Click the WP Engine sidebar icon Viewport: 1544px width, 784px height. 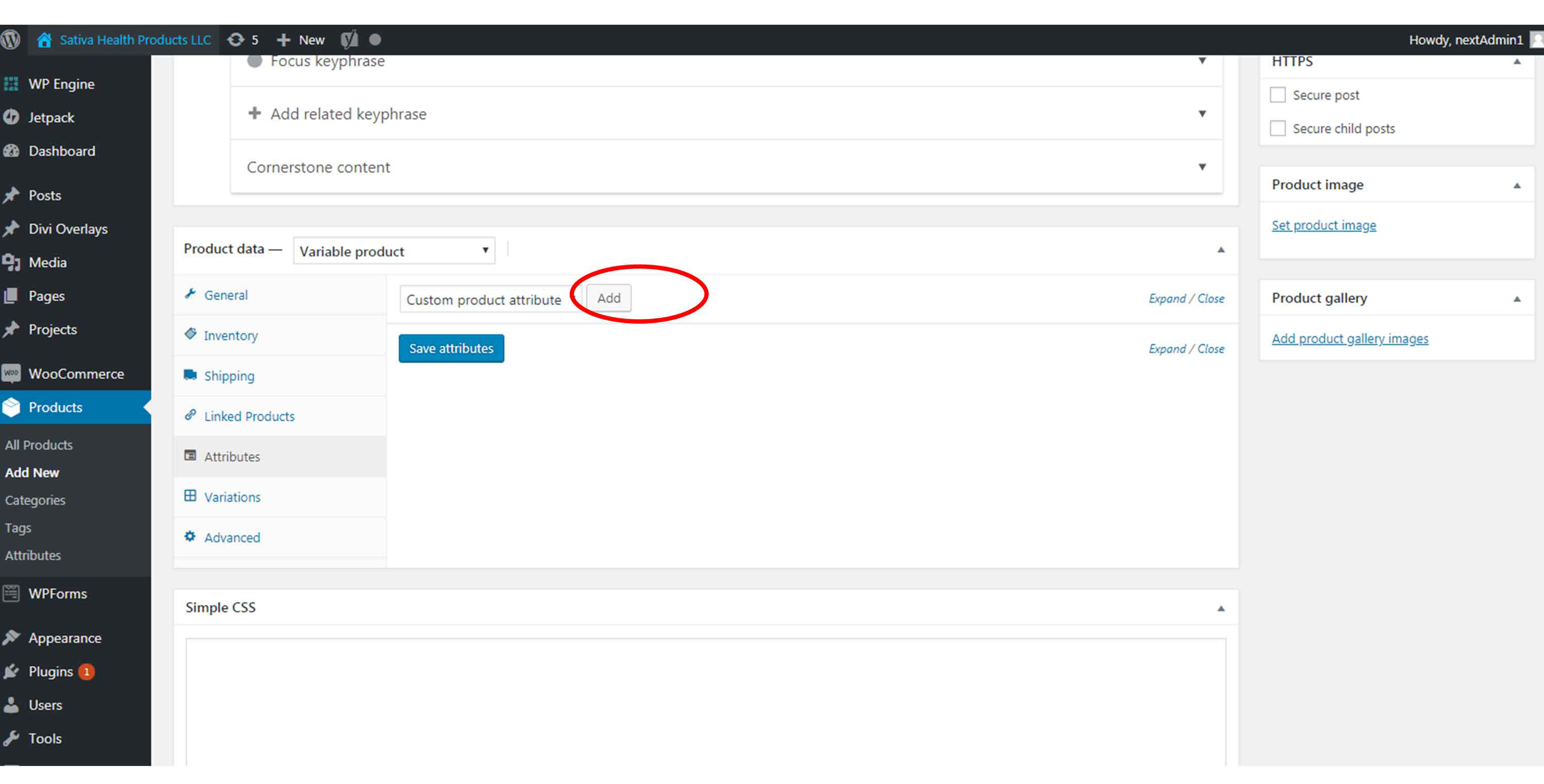tap(11, 84)
